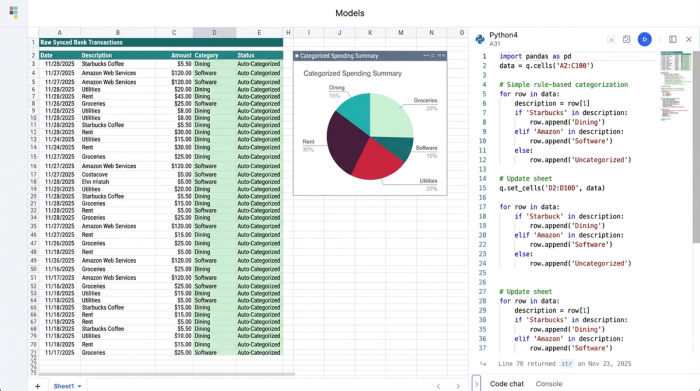The image size is (700, 391).
Task: Click the code minimap thumbnail
Action: point(676,86)
